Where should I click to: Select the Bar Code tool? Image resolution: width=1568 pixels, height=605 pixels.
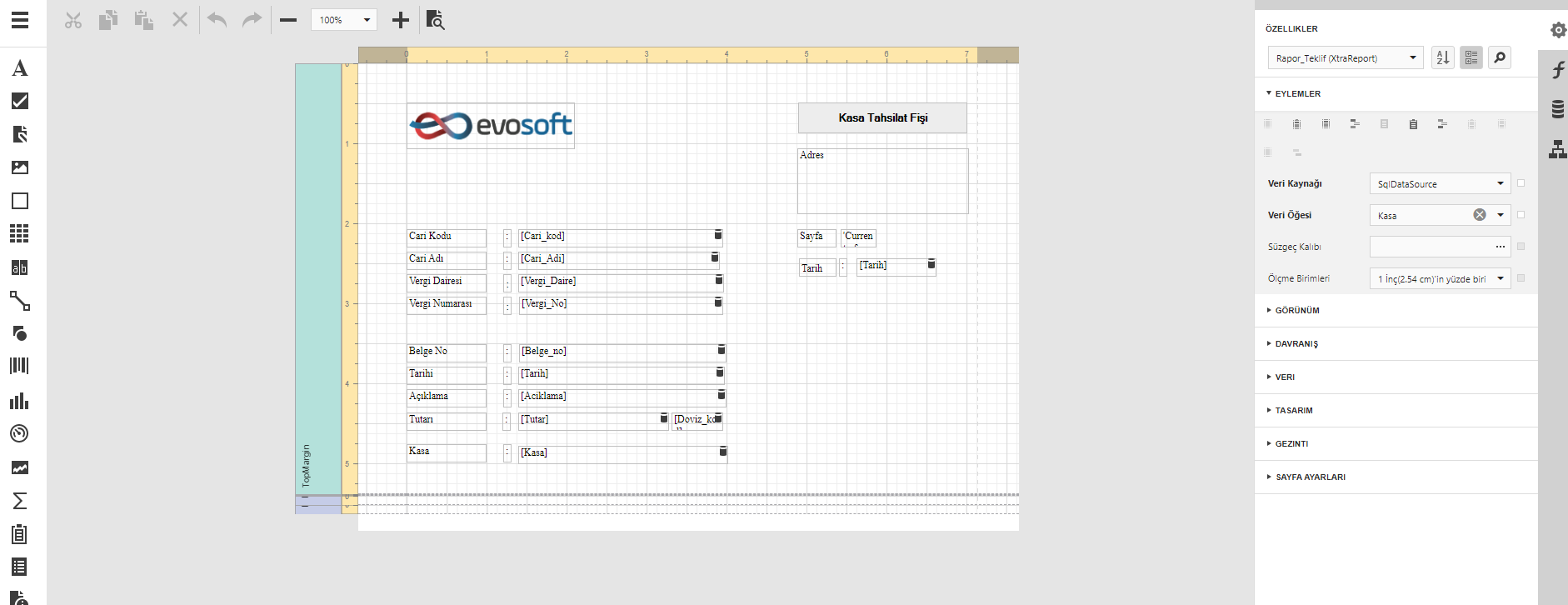(x=20, y=366)
